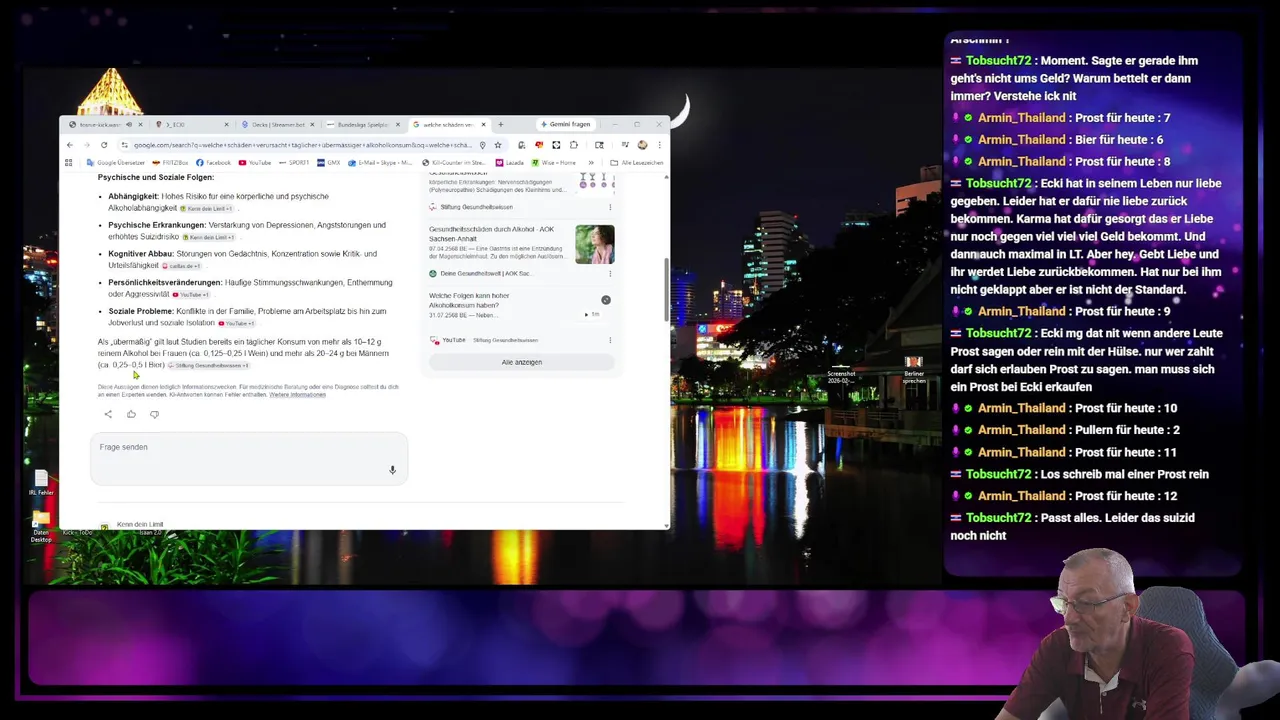Click the 'YouTube +1' chip after Aggressivität
The width and height of the screenshot is (1280, 720).
click(192, 294)
